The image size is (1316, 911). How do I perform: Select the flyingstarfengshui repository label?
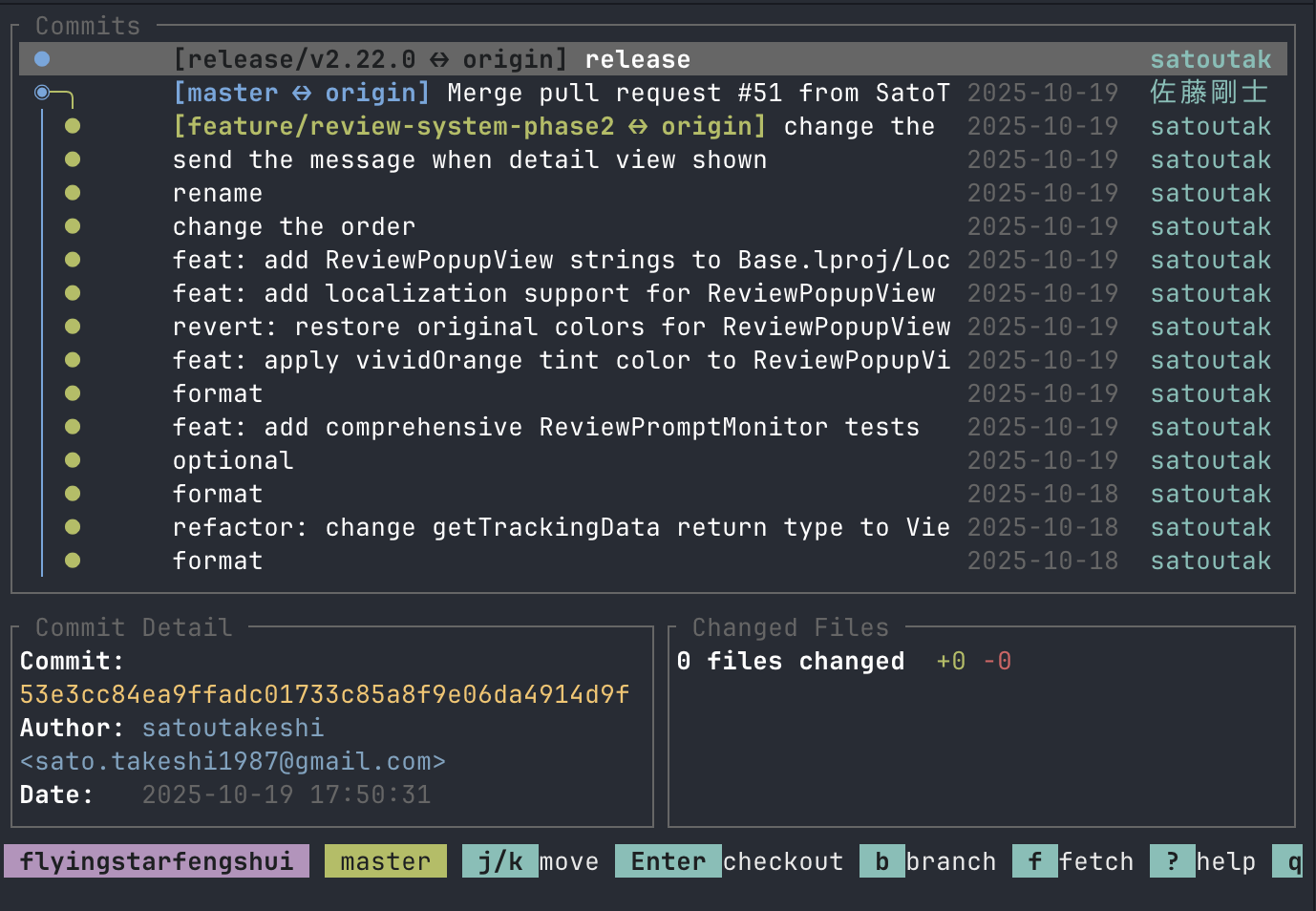click(x=157, y=861)
